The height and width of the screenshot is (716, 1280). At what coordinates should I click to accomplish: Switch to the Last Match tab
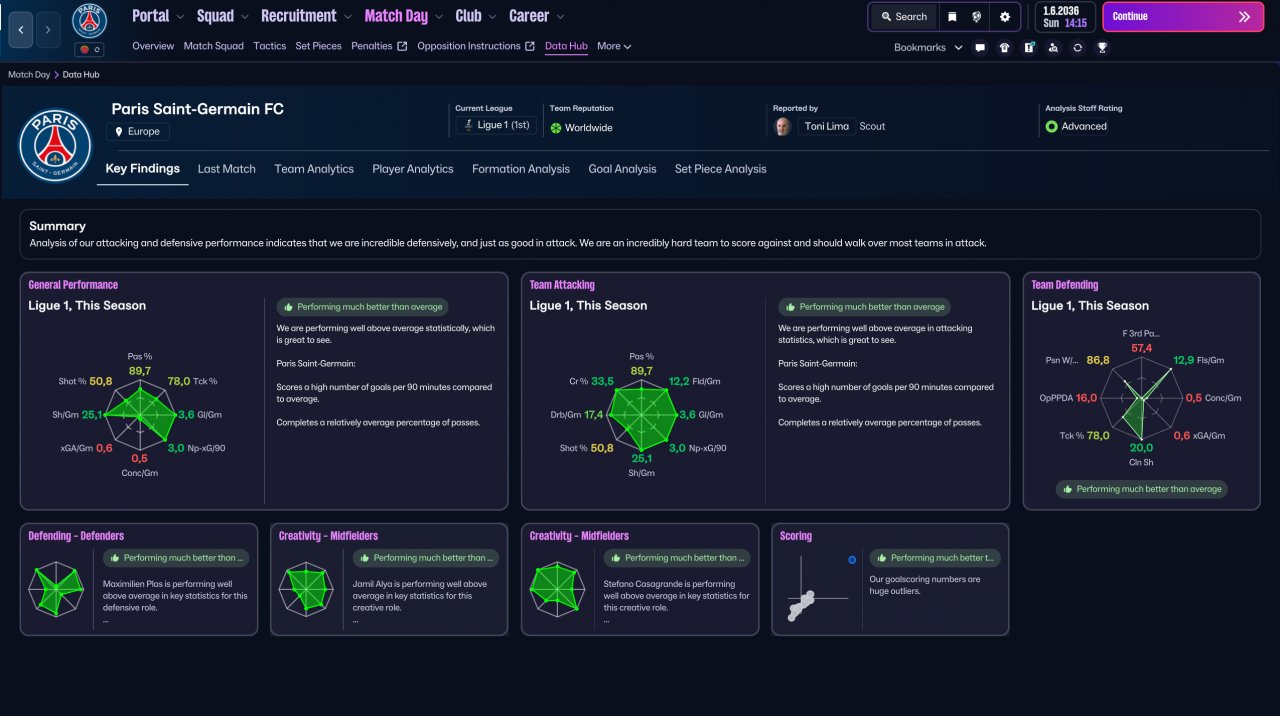(227, 169)
